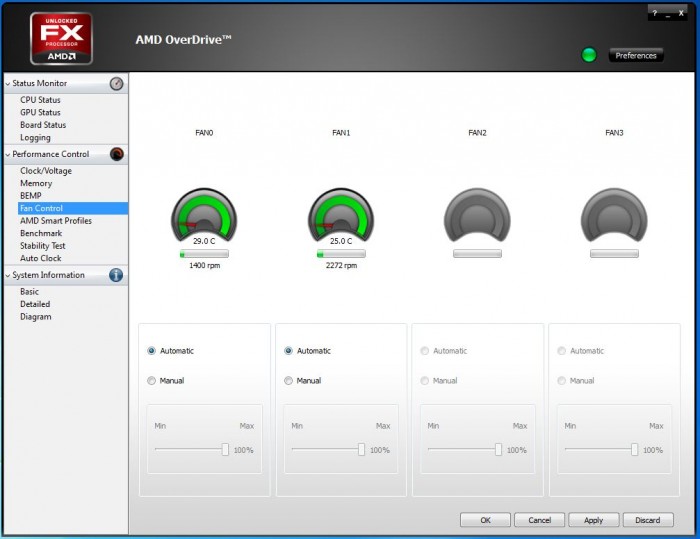Click the green status indicator light
Screen dimensions: 700x539
589,55
